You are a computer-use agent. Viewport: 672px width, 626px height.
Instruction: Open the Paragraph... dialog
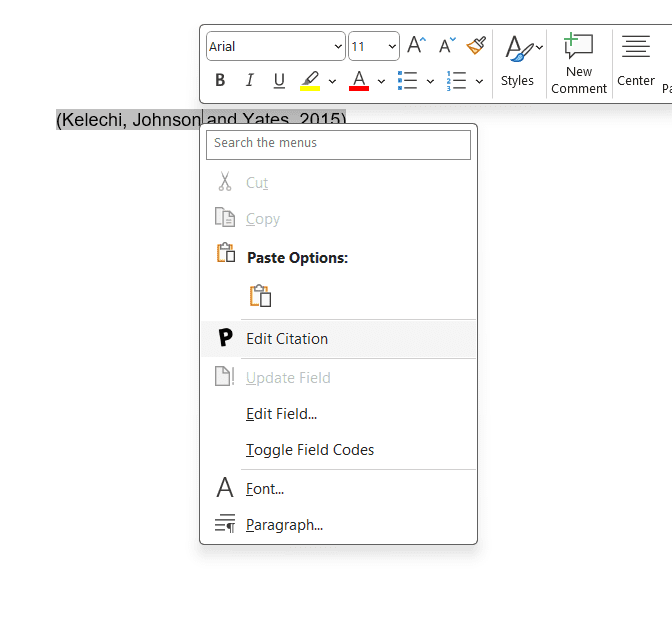(x=284, y=525)
